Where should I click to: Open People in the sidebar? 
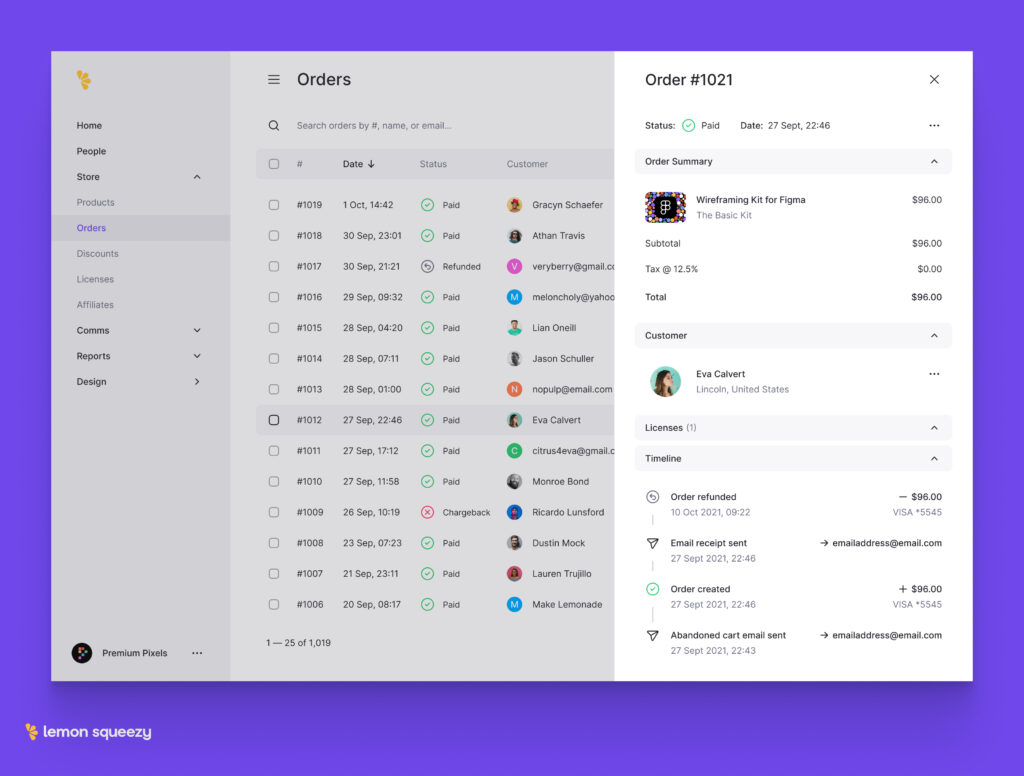[x=91, y=151]
